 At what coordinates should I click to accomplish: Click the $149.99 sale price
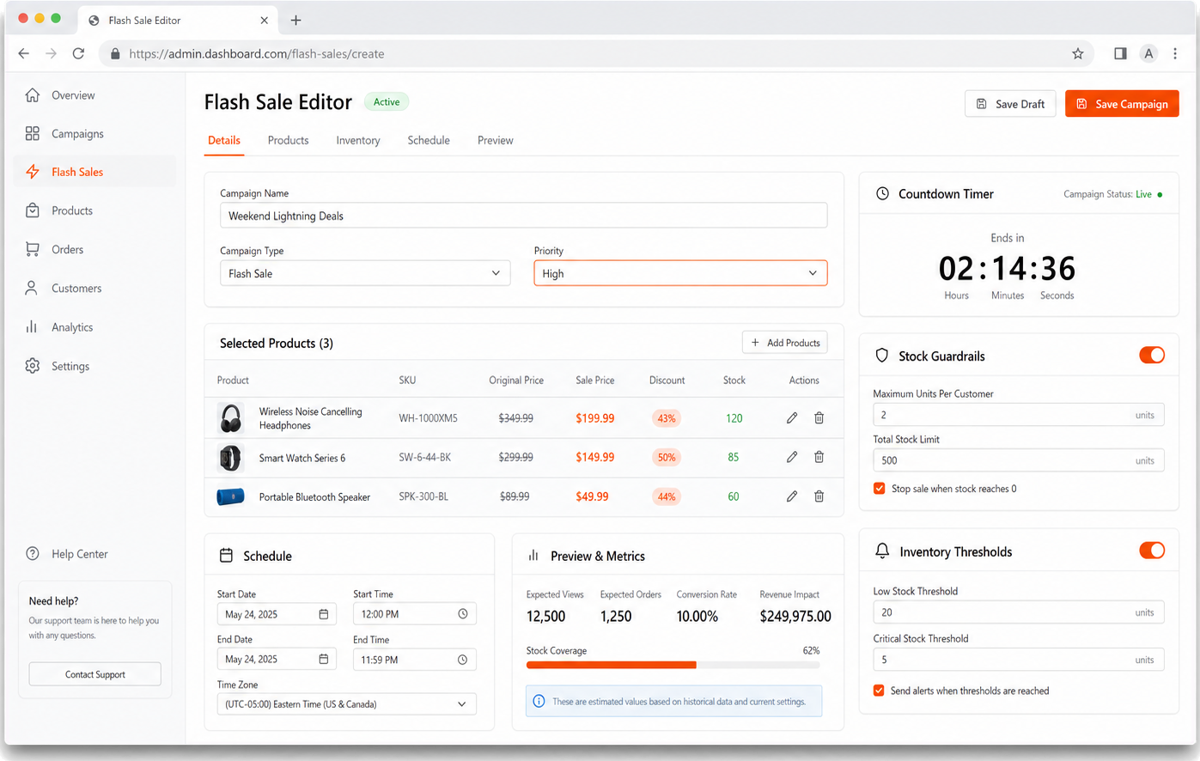click(595, 457)
